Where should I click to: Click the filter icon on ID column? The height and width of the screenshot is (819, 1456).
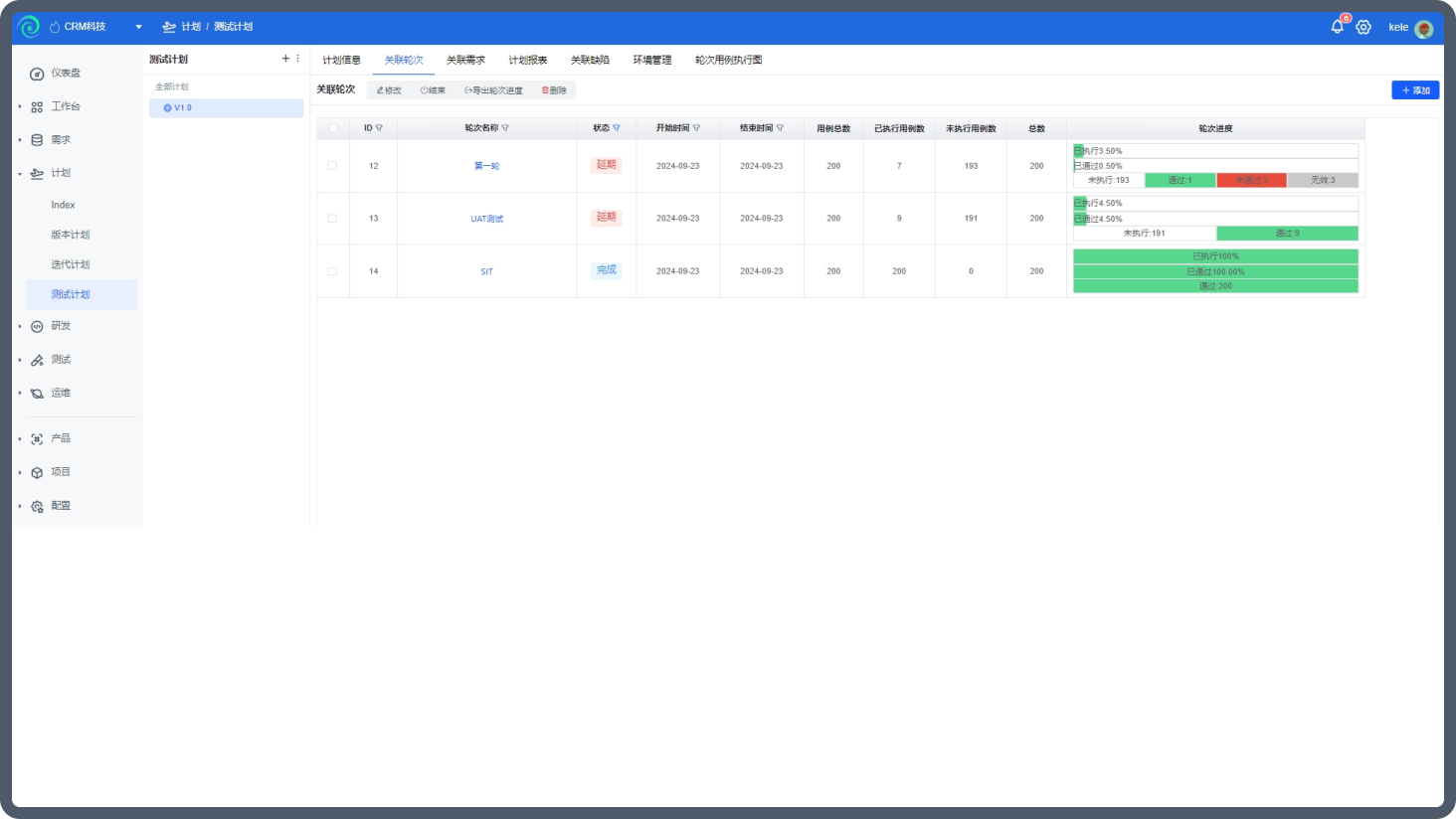click(x=379, y=128)
